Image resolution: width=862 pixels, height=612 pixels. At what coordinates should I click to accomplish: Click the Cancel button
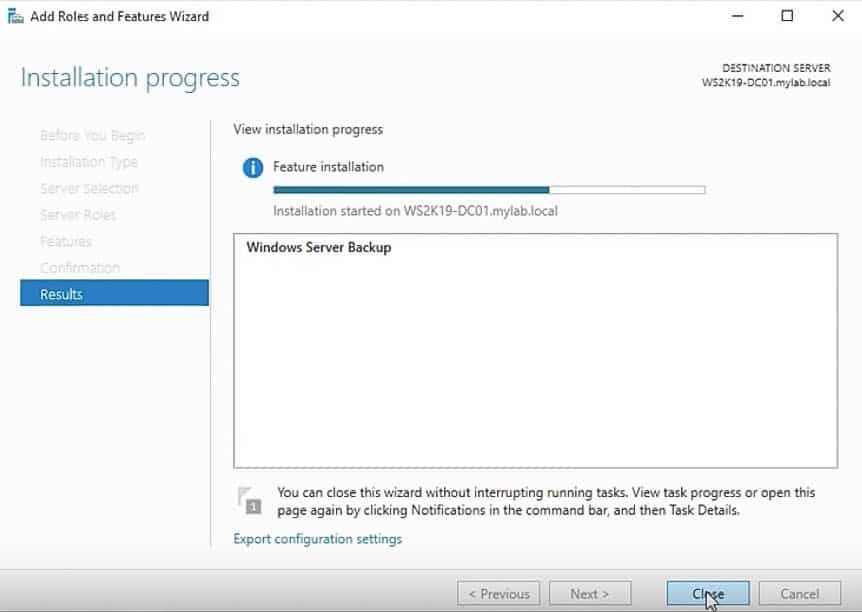click(800, 594)
